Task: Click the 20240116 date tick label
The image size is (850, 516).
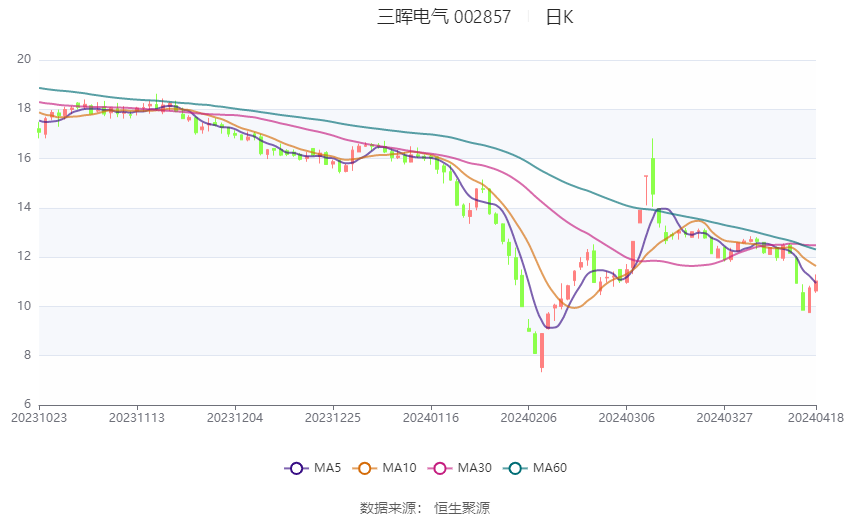Action: [x=431, y=418]
